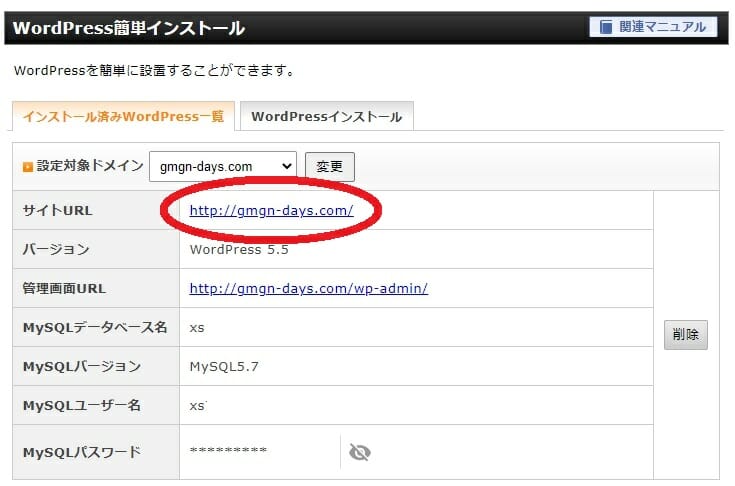This screenshot has height=486, width=735.
Task: Click the MySQLバージョン label
Action: coord(82,366)
